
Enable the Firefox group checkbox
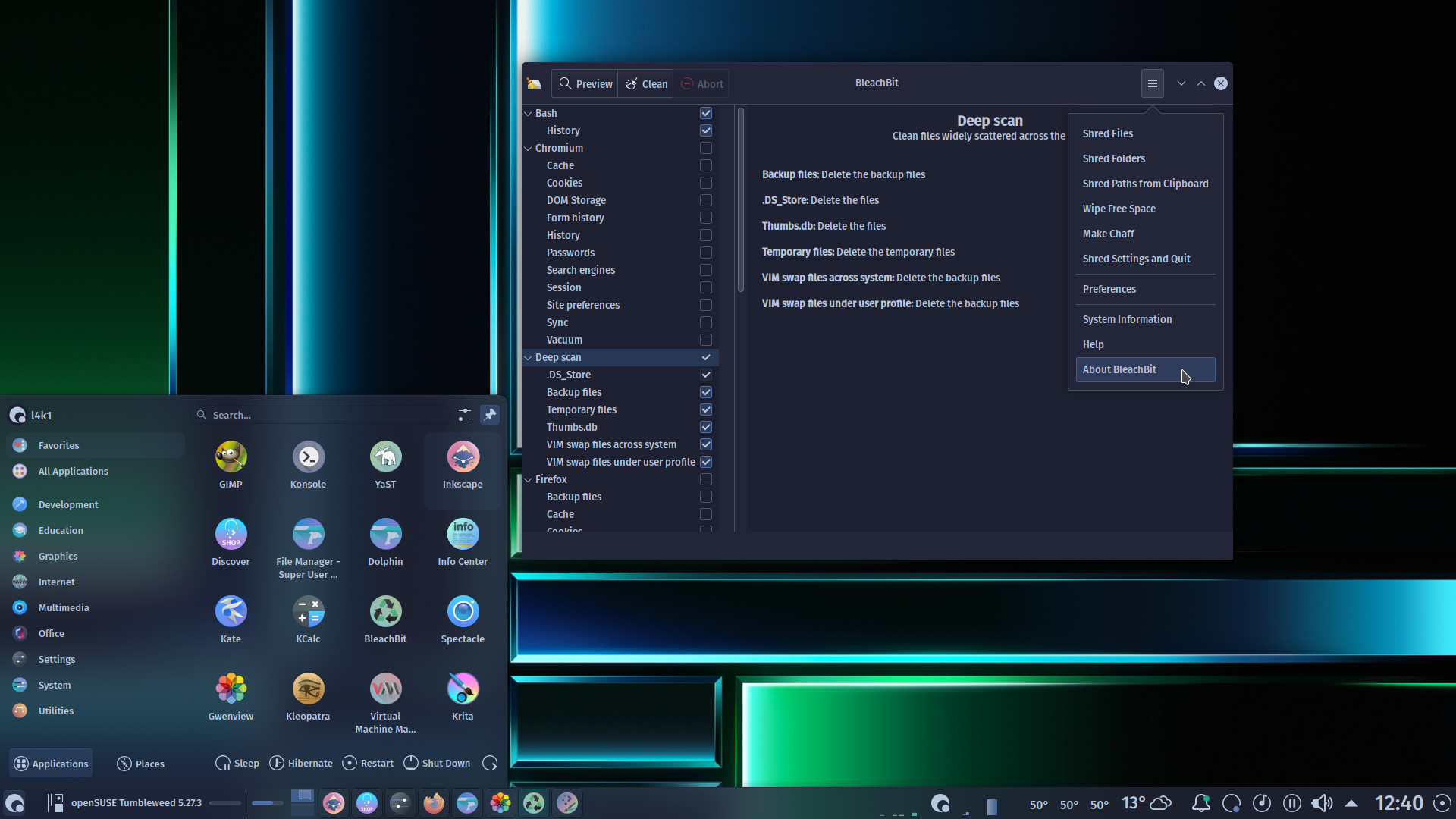pyautogui.click(x=706, y=479)
